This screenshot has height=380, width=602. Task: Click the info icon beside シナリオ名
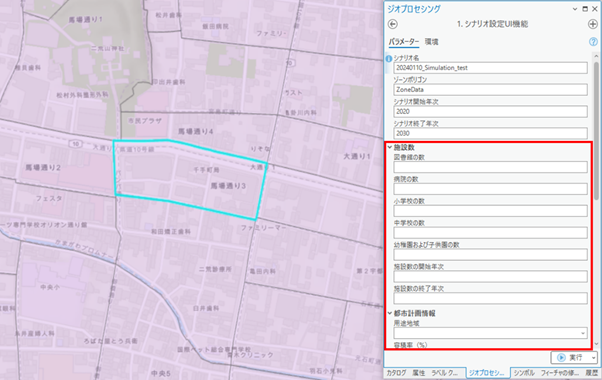(x=389, y=59)
